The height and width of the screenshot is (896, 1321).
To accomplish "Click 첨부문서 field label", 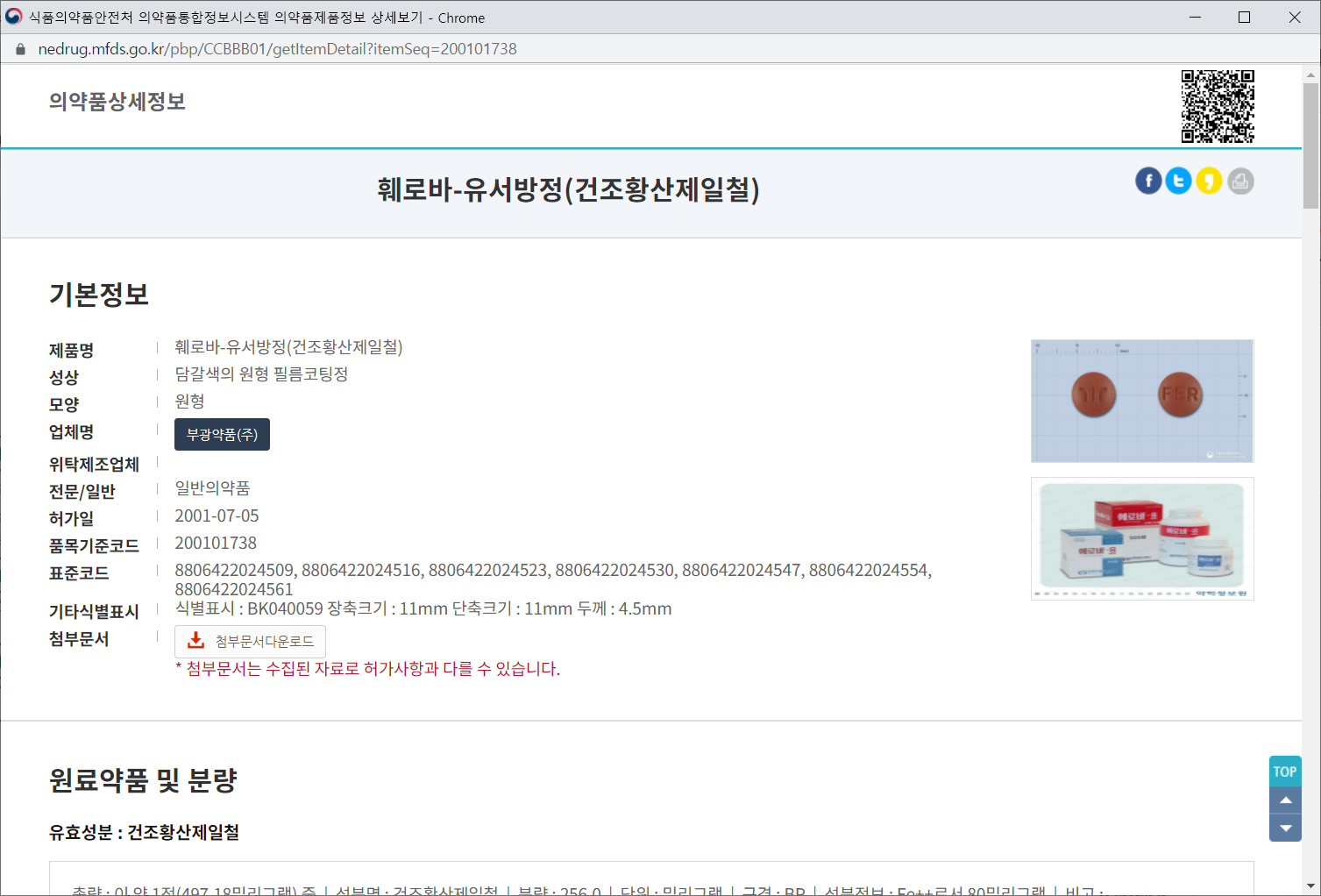I will [79, 639].
